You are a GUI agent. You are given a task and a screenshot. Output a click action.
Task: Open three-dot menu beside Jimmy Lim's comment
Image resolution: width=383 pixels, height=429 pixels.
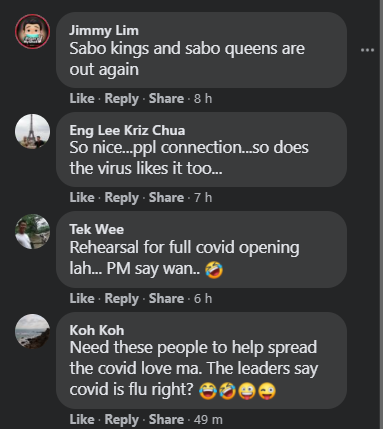[x=367, y=50]
